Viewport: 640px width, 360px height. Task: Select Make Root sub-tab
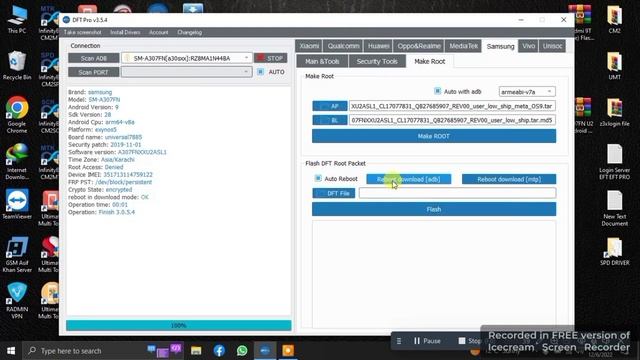pos(429,61)
